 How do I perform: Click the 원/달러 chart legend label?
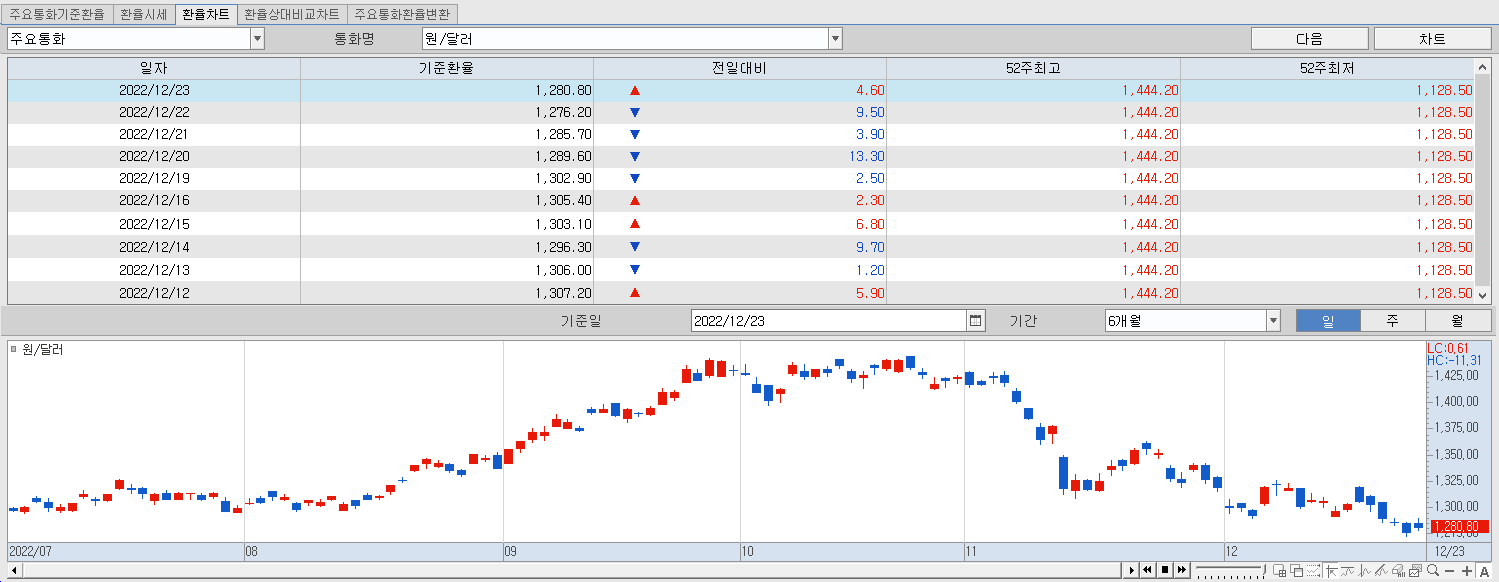(x=43, y=349)
